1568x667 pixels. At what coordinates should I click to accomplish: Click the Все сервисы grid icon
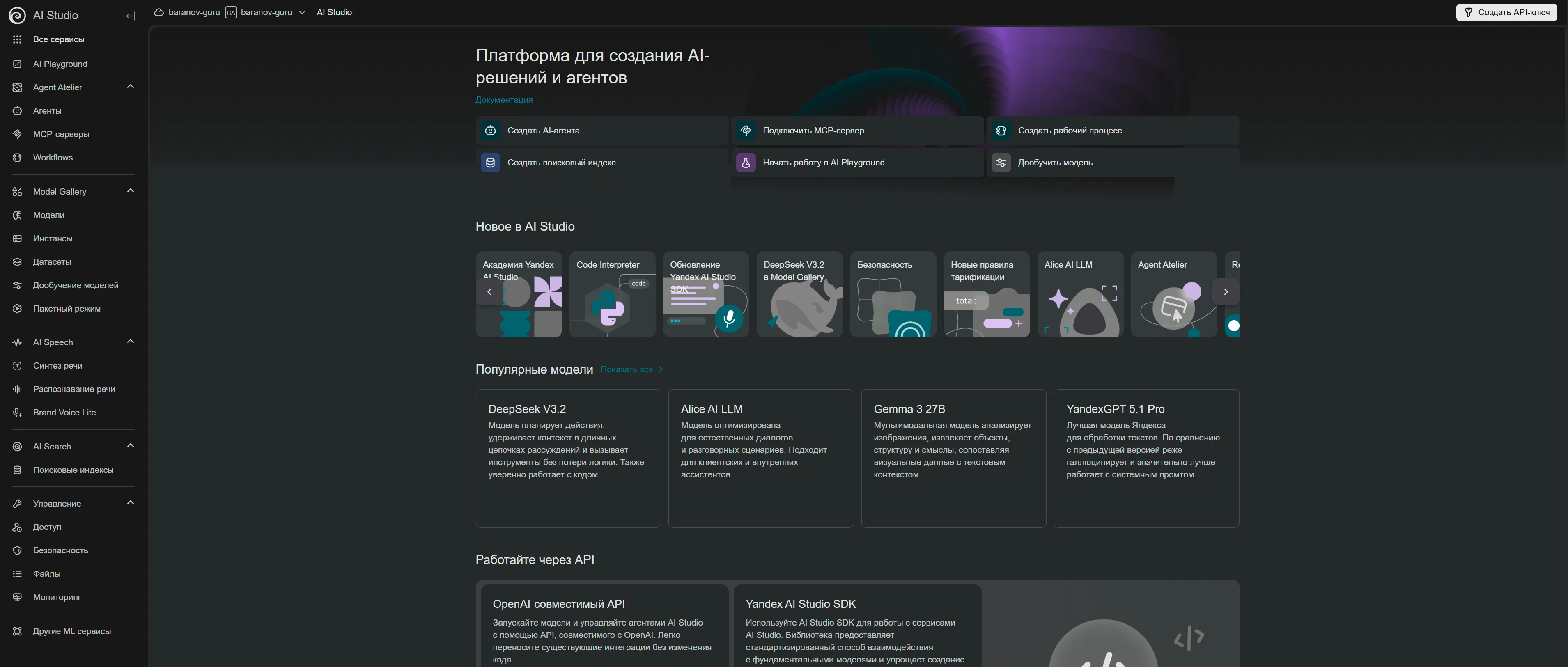17,39
